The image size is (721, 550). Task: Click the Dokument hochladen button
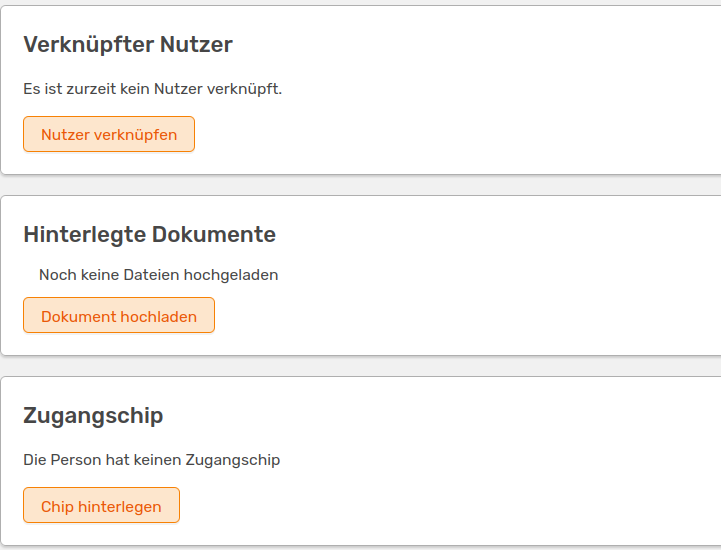click(119, 316)
